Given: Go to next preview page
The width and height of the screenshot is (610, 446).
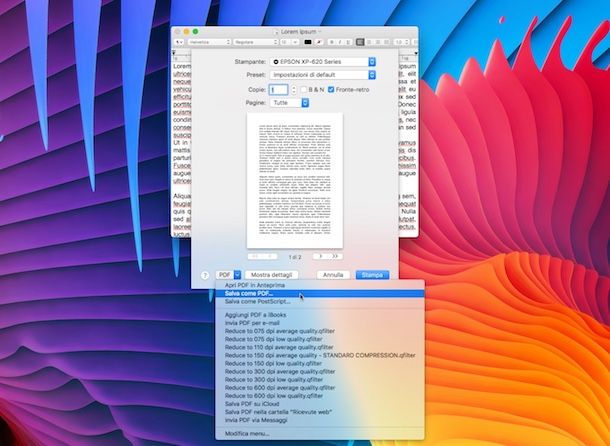Looking at the screenshot, I should tap(320, 256).
